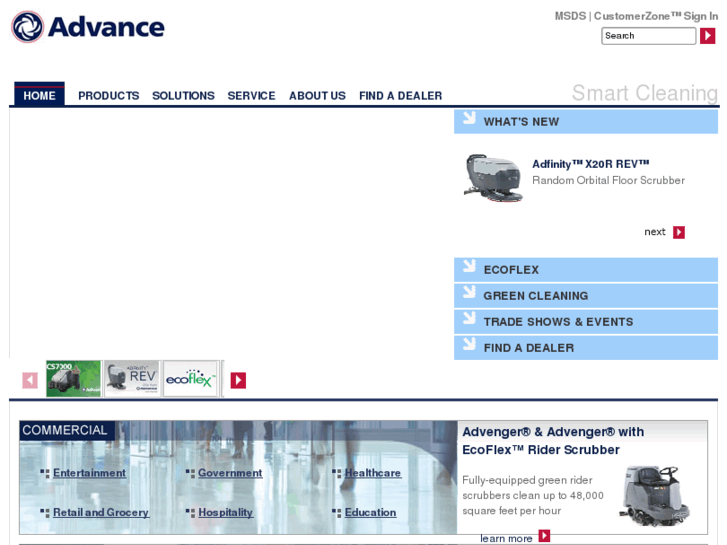Open the Hospitality link
Screen dimensions: 727x545
(225, 513)
